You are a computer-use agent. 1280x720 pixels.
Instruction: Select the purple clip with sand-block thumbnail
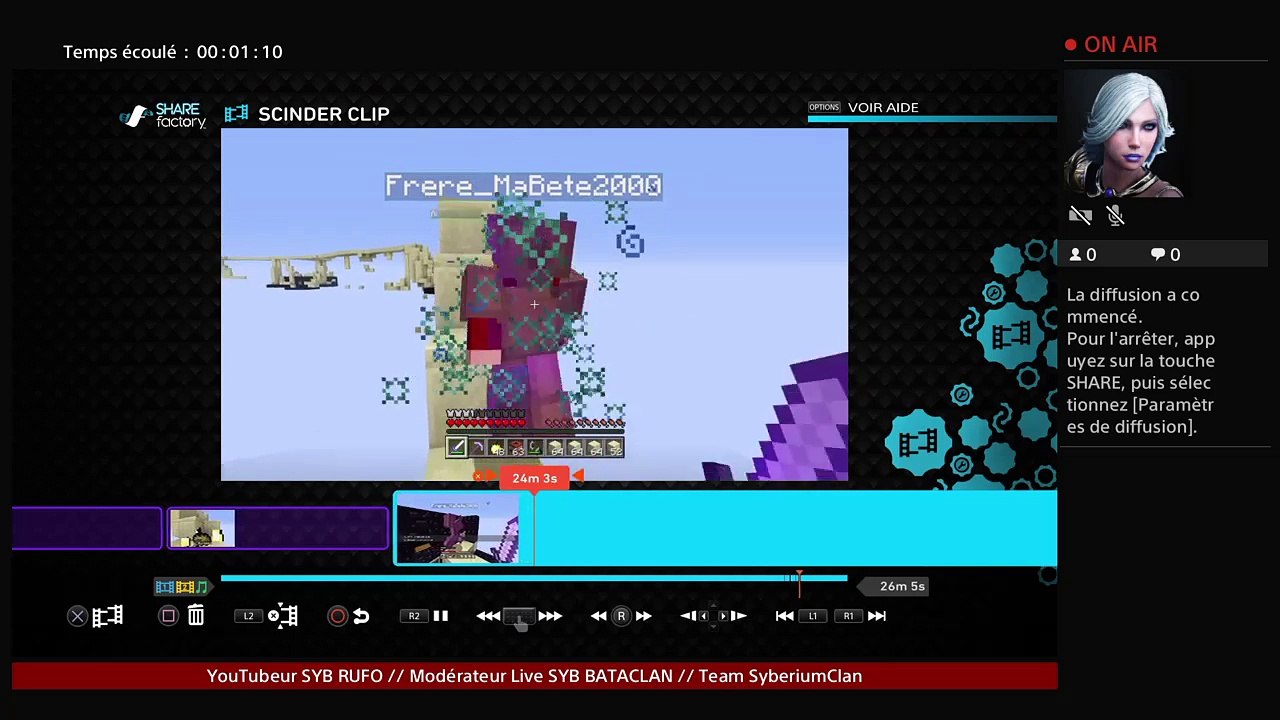278,528
